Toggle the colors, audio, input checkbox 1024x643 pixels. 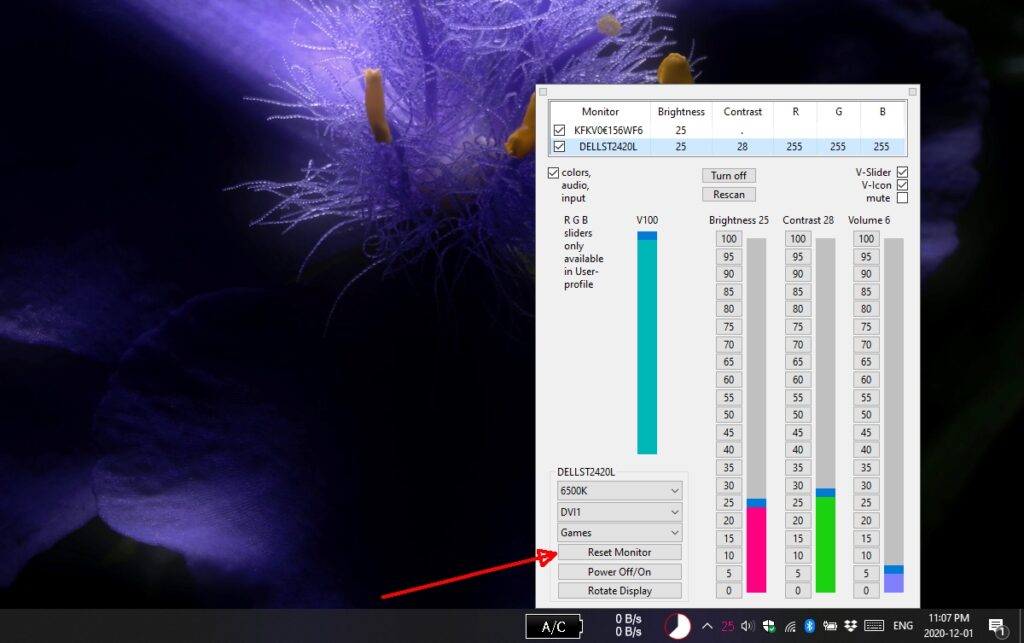553,172
